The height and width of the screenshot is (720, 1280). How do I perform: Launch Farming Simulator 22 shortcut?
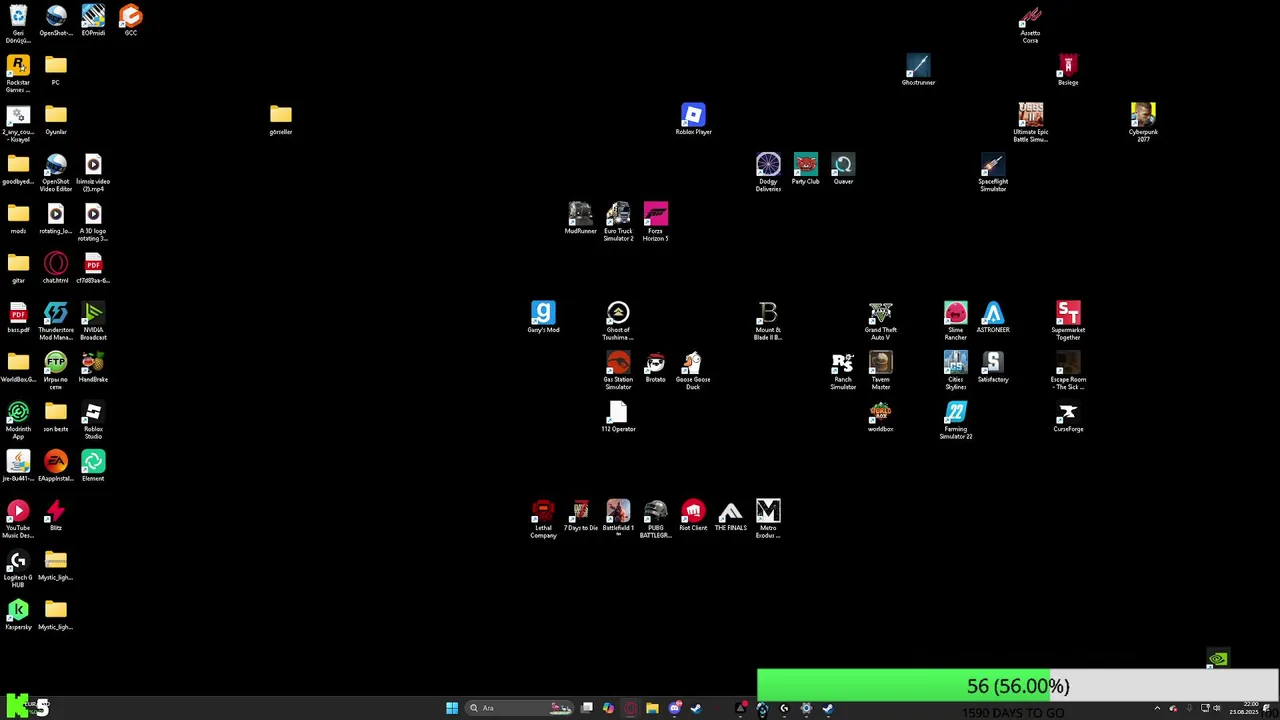point(955,420)
